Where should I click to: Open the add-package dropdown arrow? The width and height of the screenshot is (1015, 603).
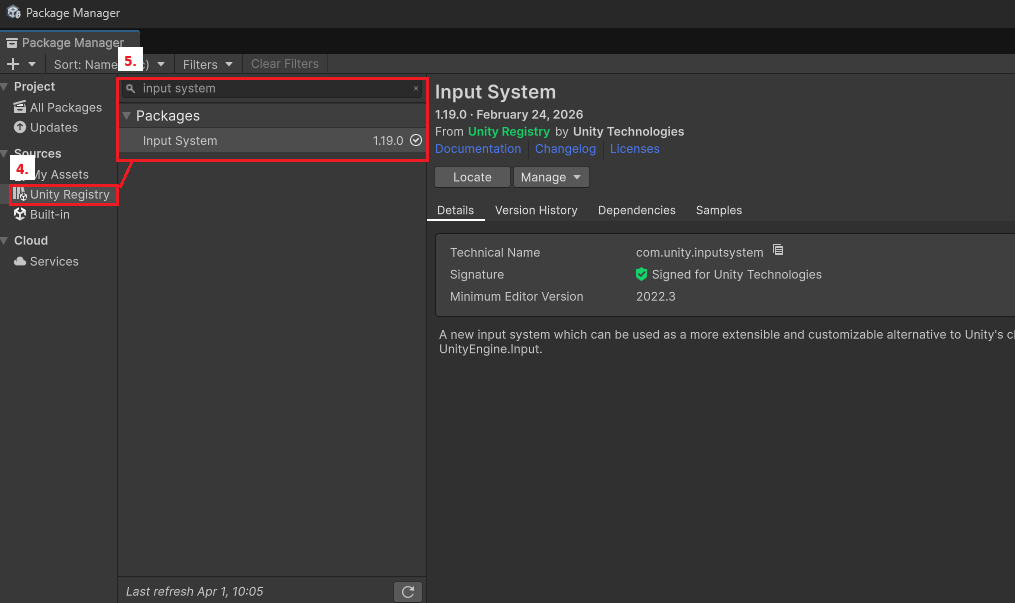coord(32,64)
